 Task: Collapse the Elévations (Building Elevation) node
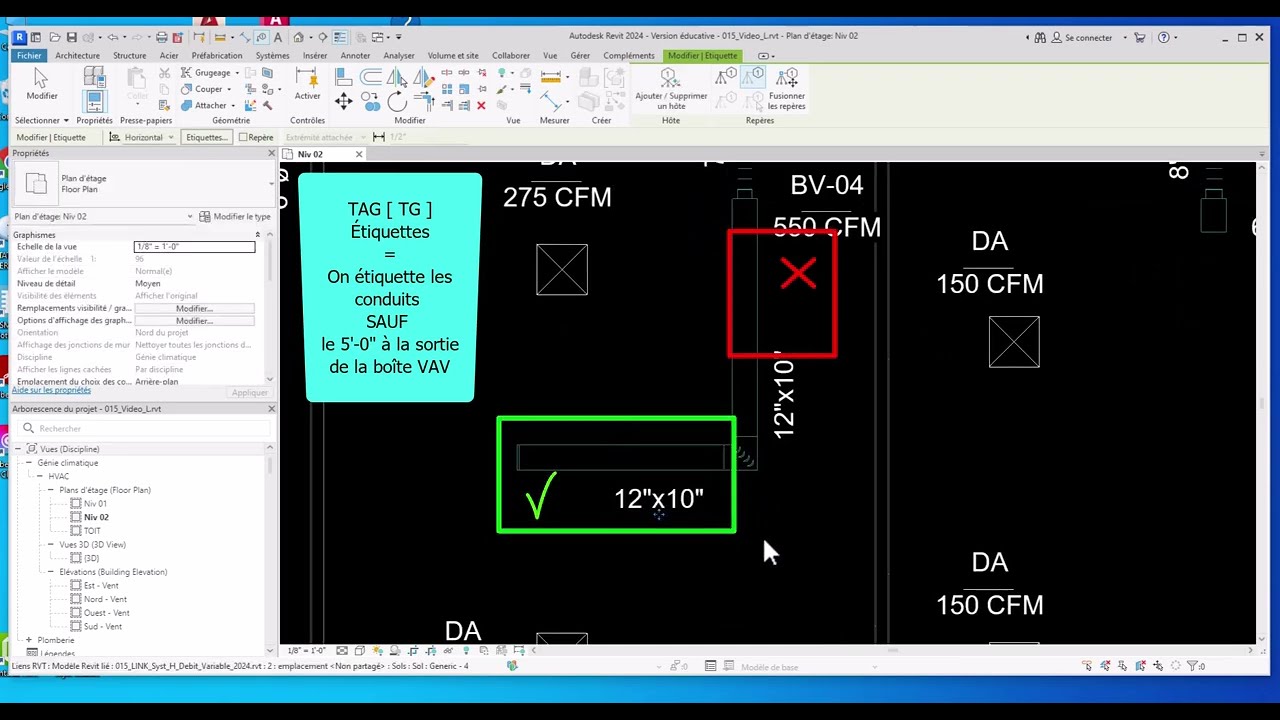50,572
